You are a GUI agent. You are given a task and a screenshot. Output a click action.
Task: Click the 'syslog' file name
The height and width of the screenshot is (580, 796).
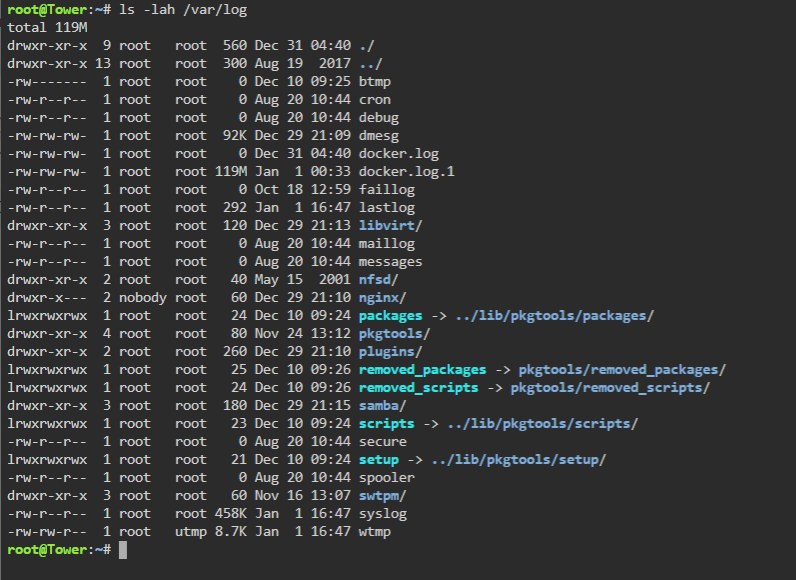coord(383,514)
